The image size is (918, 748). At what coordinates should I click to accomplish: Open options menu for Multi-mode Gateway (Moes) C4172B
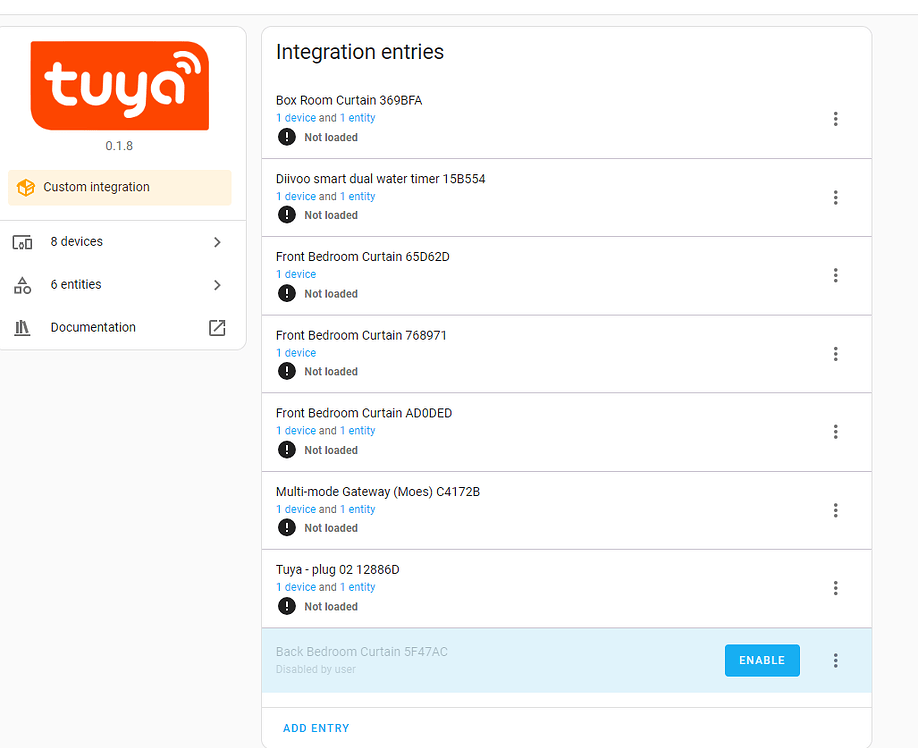pyautogui.click(x=835, y=510)
